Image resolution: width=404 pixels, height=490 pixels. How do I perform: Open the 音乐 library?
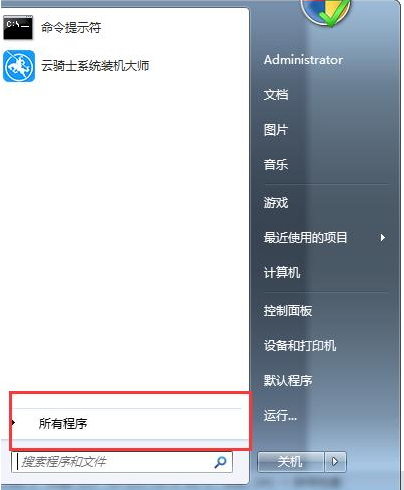click(x=276, y=165)
